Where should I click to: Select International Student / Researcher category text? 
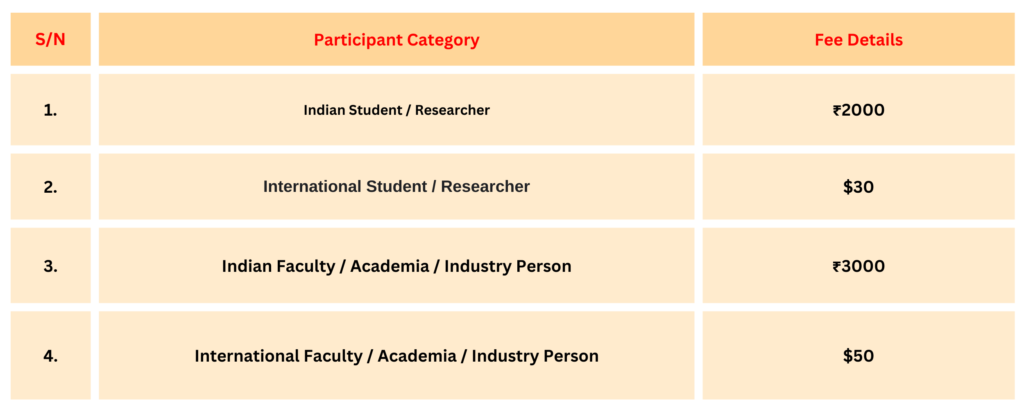coord(396,186)
